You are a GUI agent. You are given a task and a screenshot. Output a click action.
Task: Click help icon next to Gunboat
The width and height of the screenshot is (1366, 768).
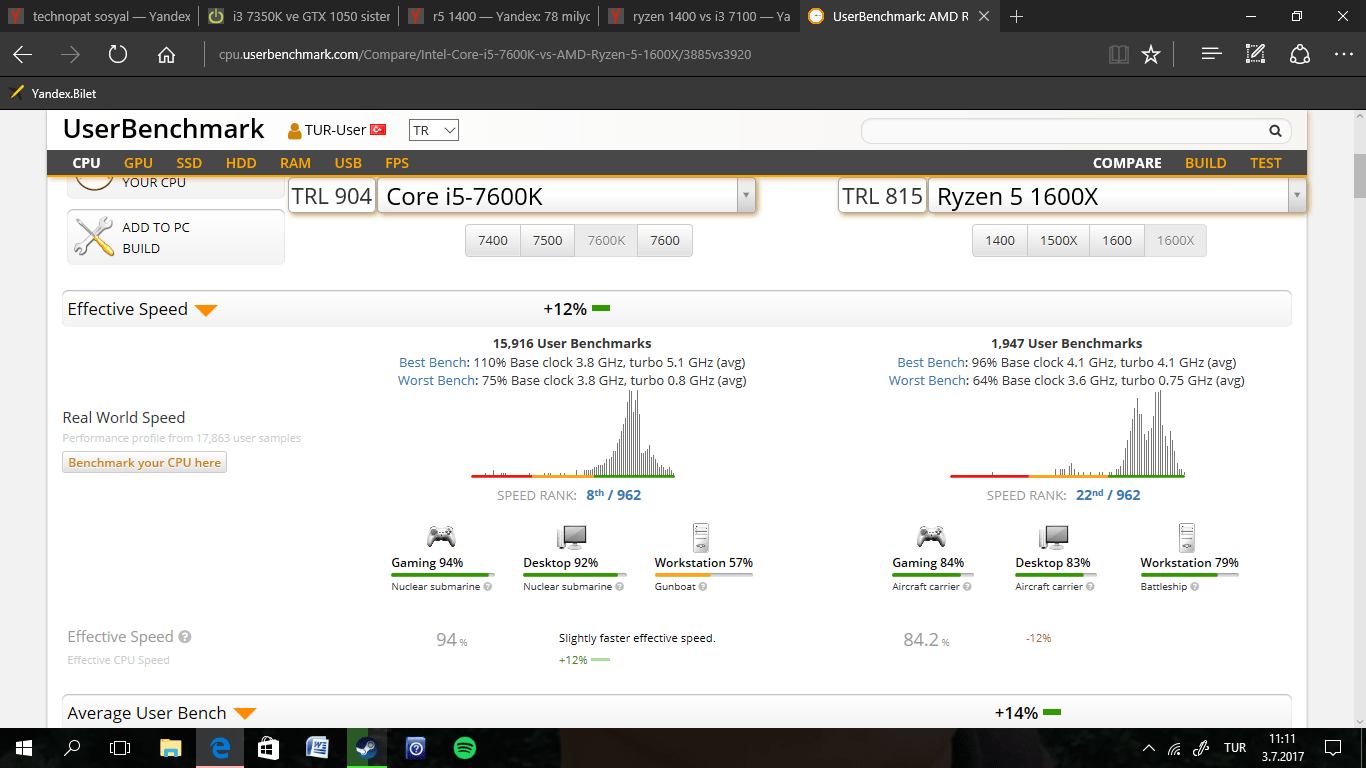703,587
